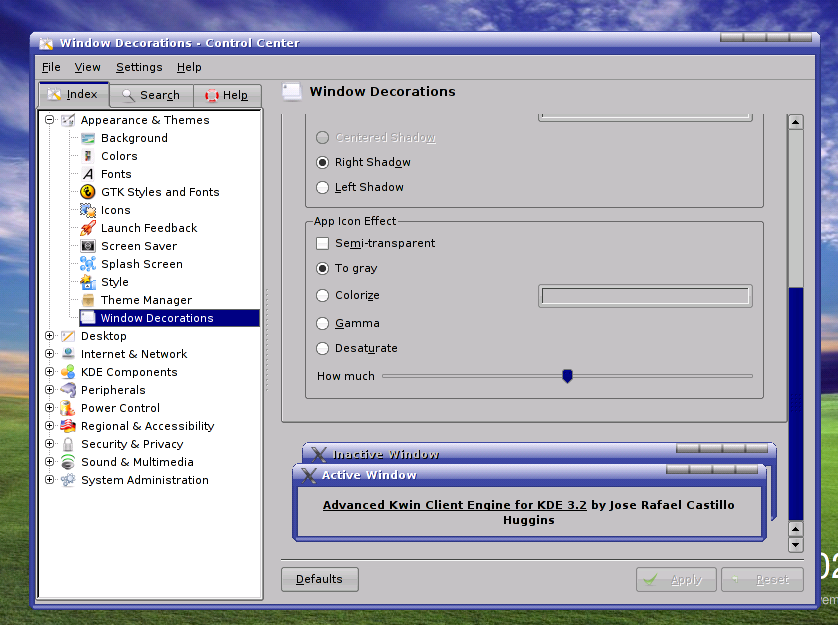
Task: Click the Sound & Multimedia icon
Action: pos(68,462)
